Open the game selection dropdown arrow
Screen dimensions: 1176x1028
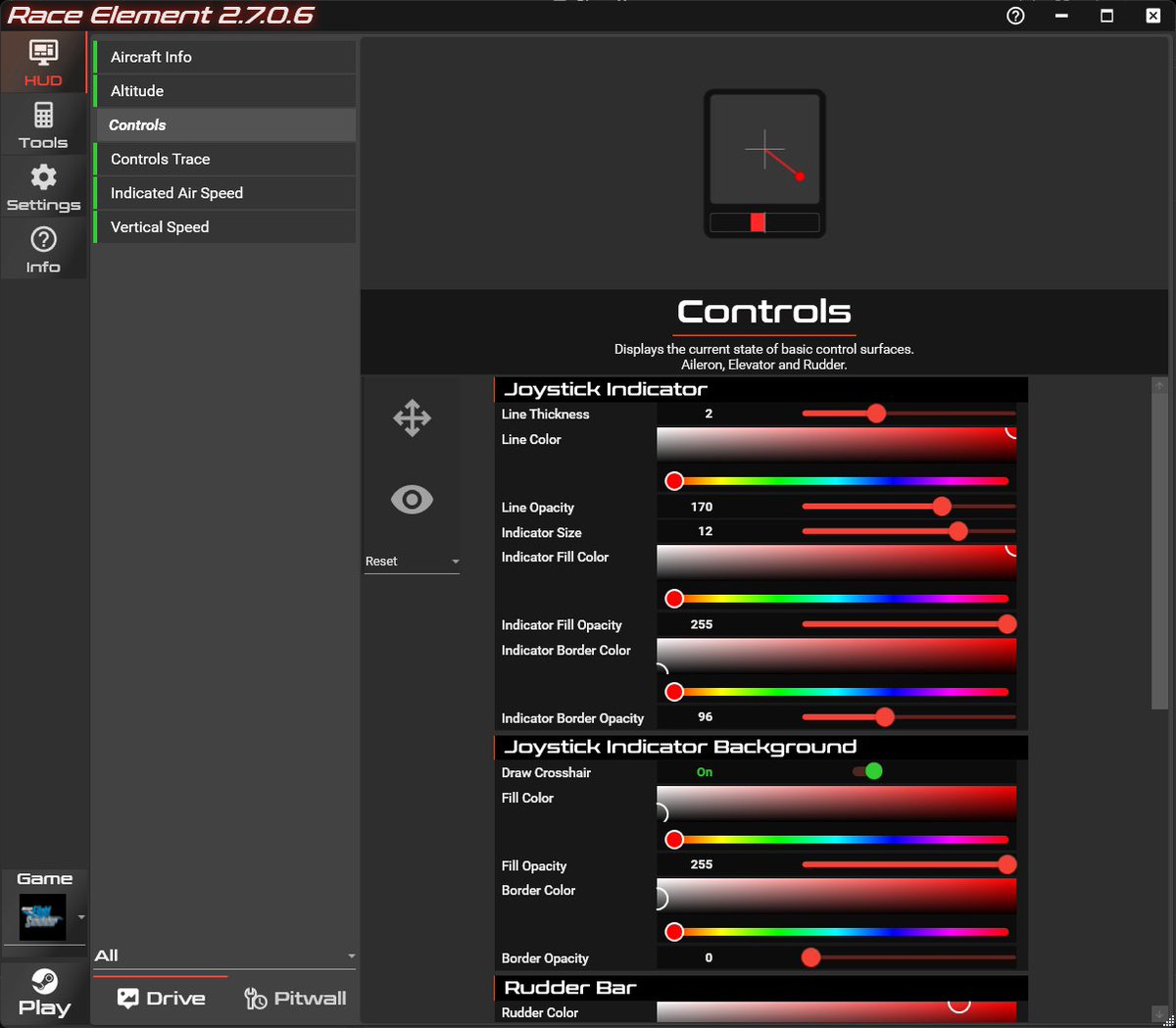click(x=81, y=918)
